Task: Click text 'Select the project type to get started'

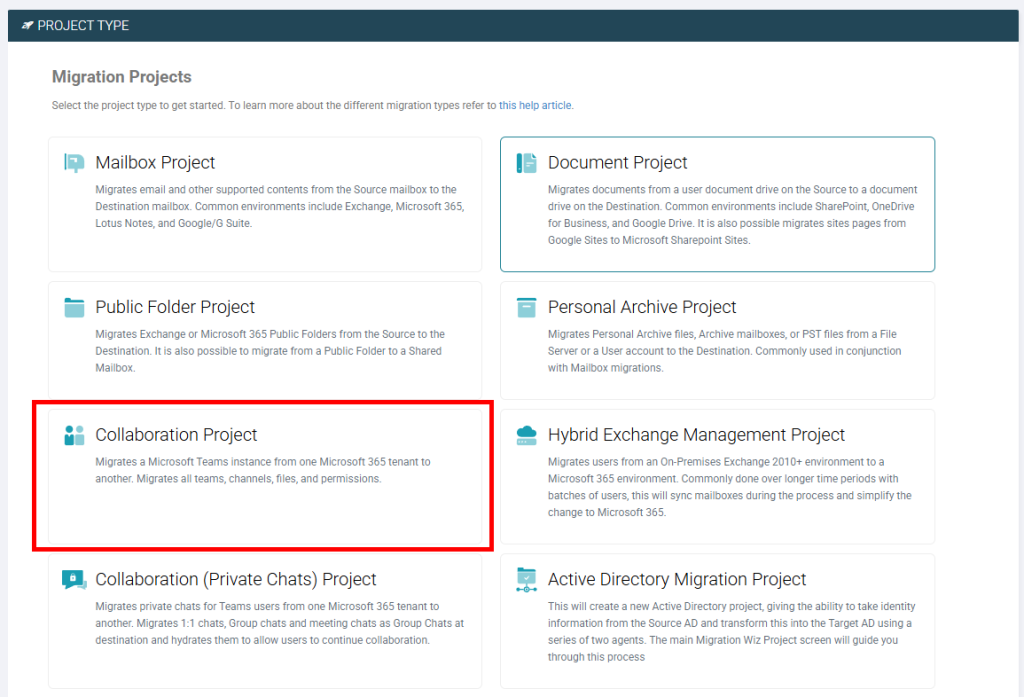Action: point(138,105)
